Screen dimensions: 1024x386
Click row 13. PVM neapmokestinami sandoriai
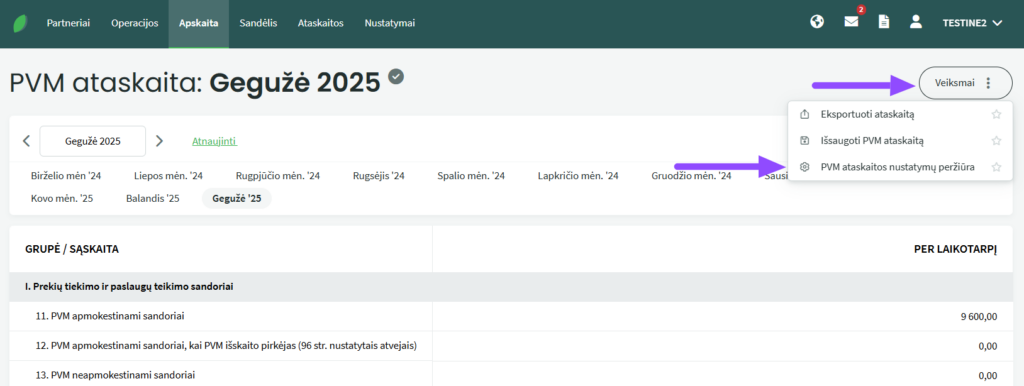tap(511, 374)
